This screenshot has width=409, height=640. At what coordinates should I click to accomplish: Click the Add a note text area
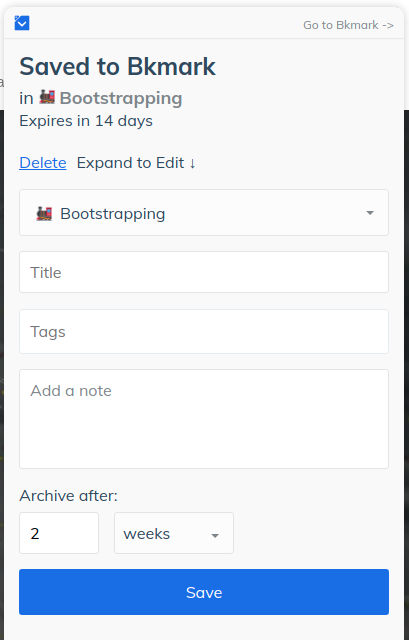click(x=204, y=419)
